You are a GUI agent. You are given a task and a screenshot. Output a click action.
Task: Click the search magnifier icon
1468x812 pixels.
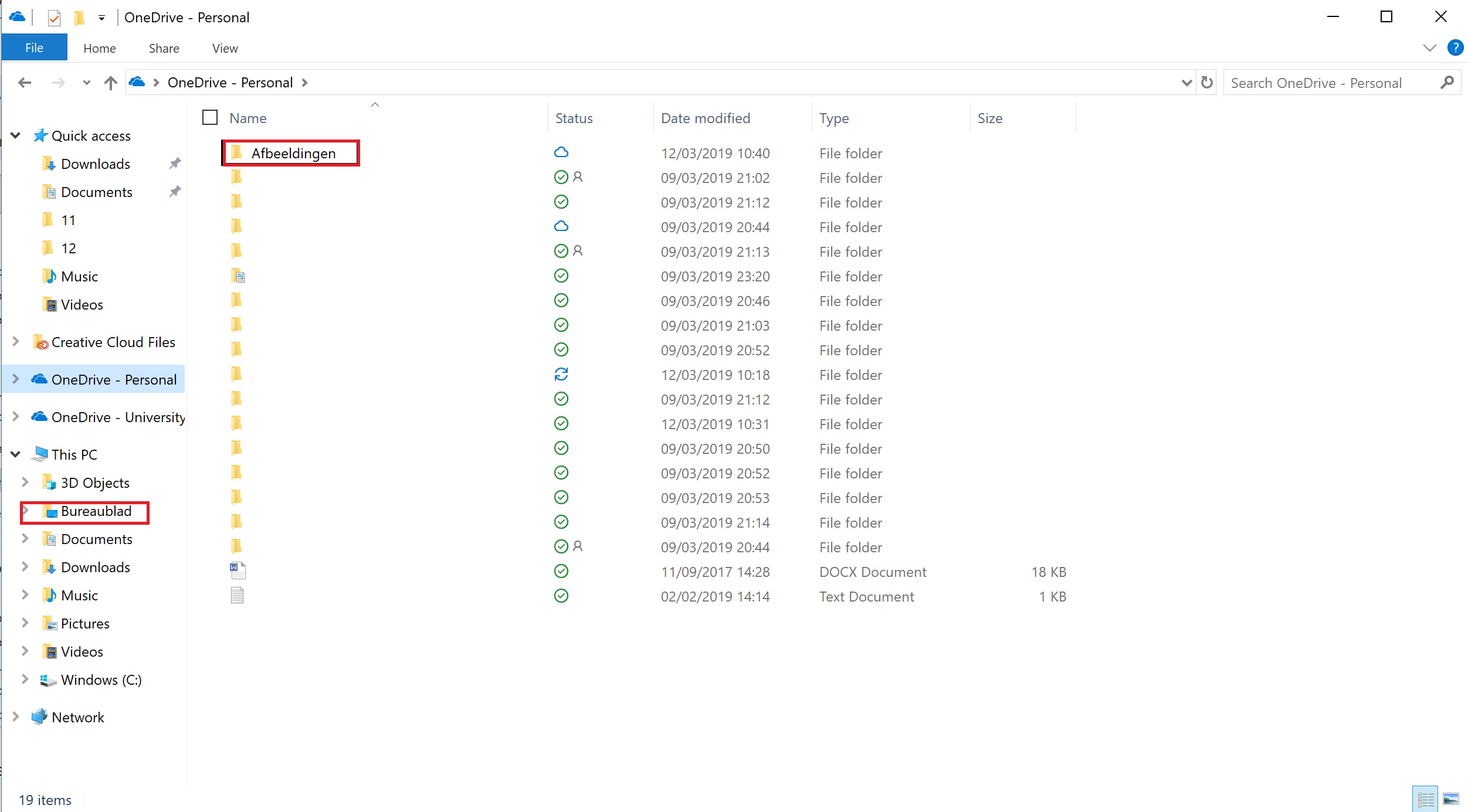1447,83
